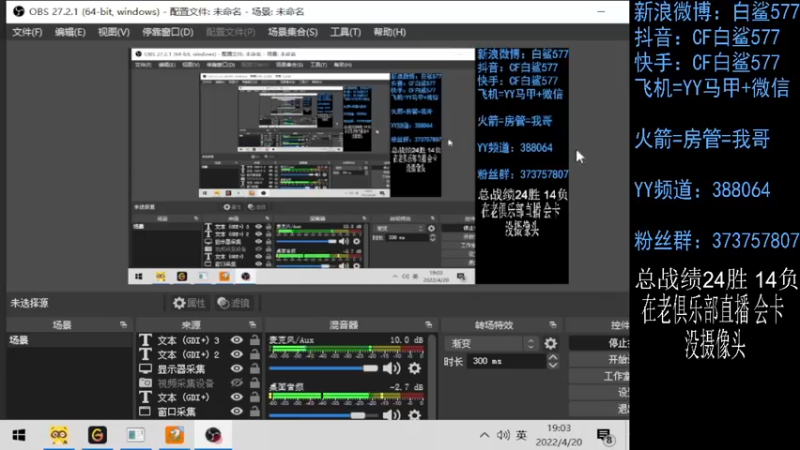Click the 停止 button in controls
The image size is (800, 450).
click(599, 343)
